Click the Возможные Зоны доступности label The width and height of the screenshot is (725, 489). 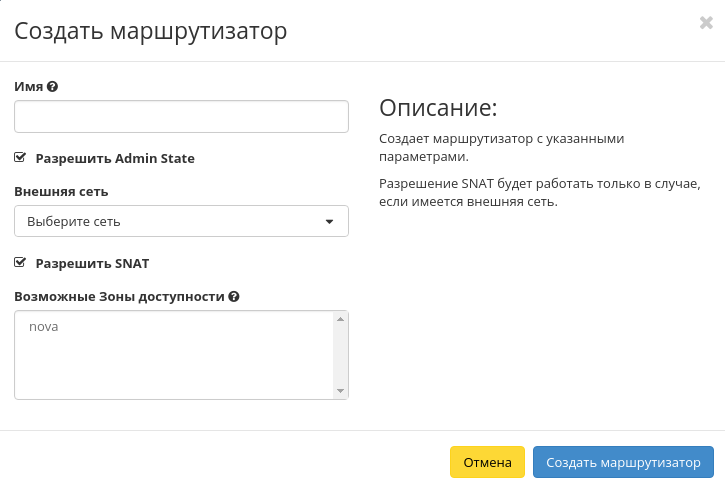[119, 297]
